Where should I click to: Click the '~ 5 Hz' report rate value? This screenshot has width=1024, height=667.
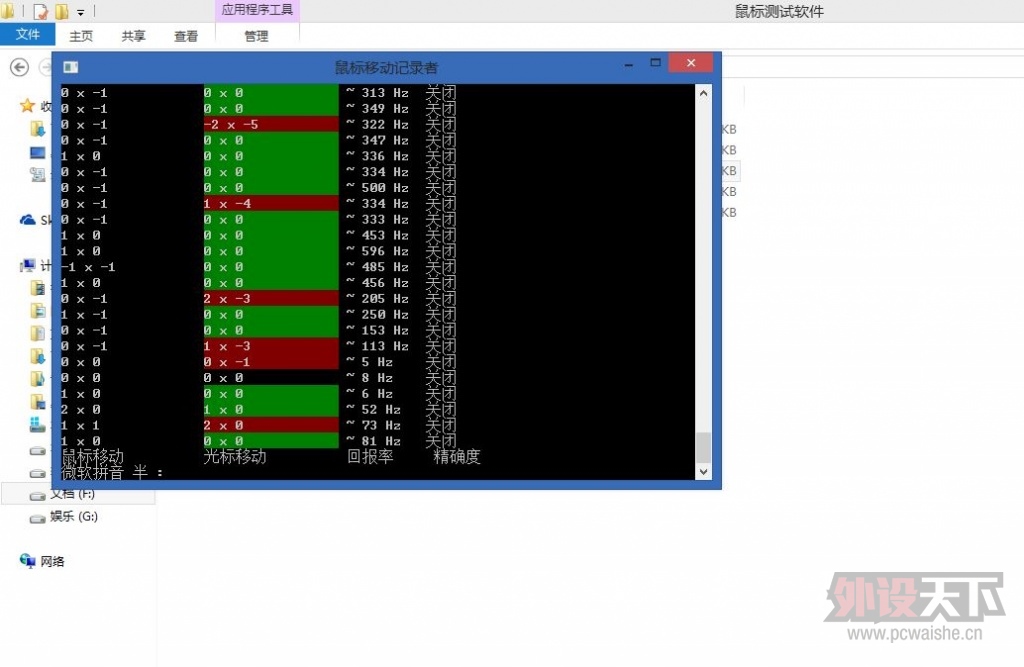click(x=370, y=362)
